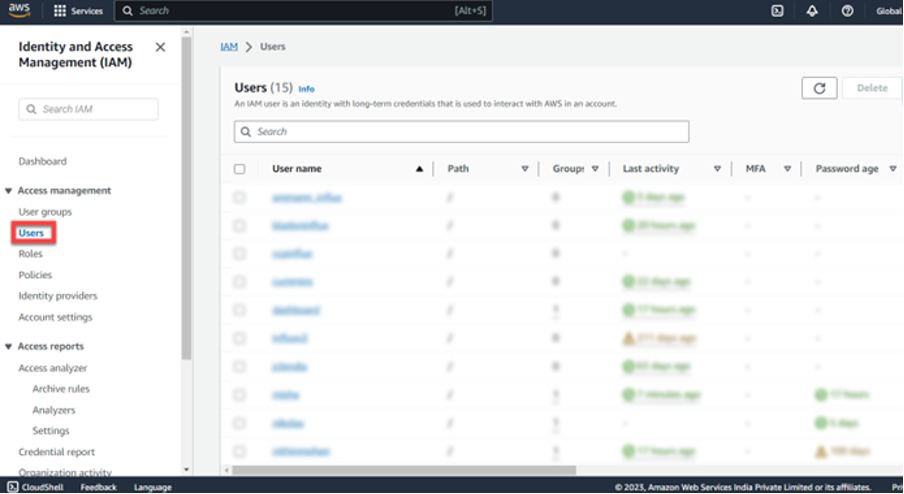Open the Global region selector
Screen dimensions: 904x494
tap(888, 11)
